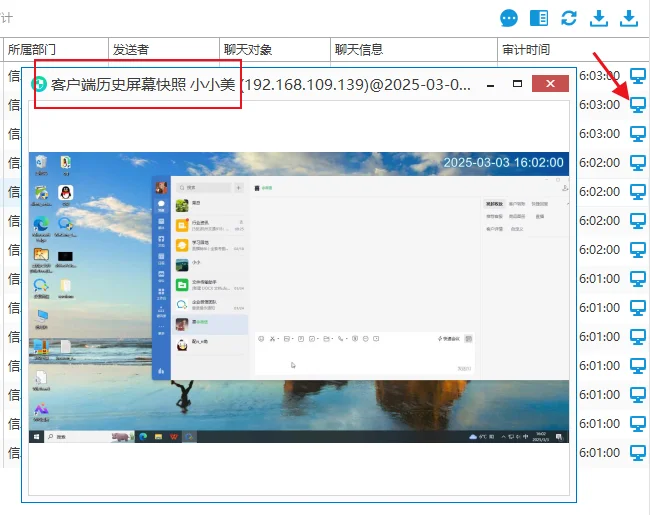
Task: Open screen snapshot for third 6:03:00 row
Action: [638, 134]
